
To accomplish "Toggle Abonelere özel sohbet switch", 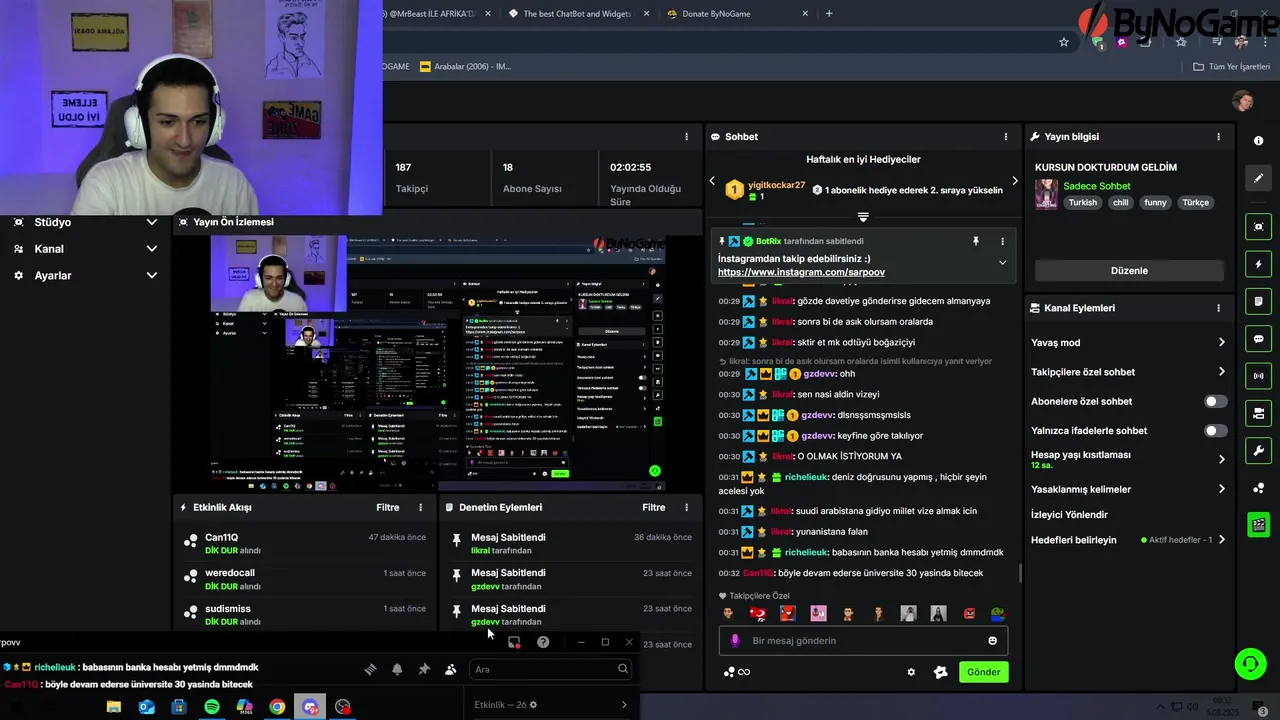I will click(1215, 401).
